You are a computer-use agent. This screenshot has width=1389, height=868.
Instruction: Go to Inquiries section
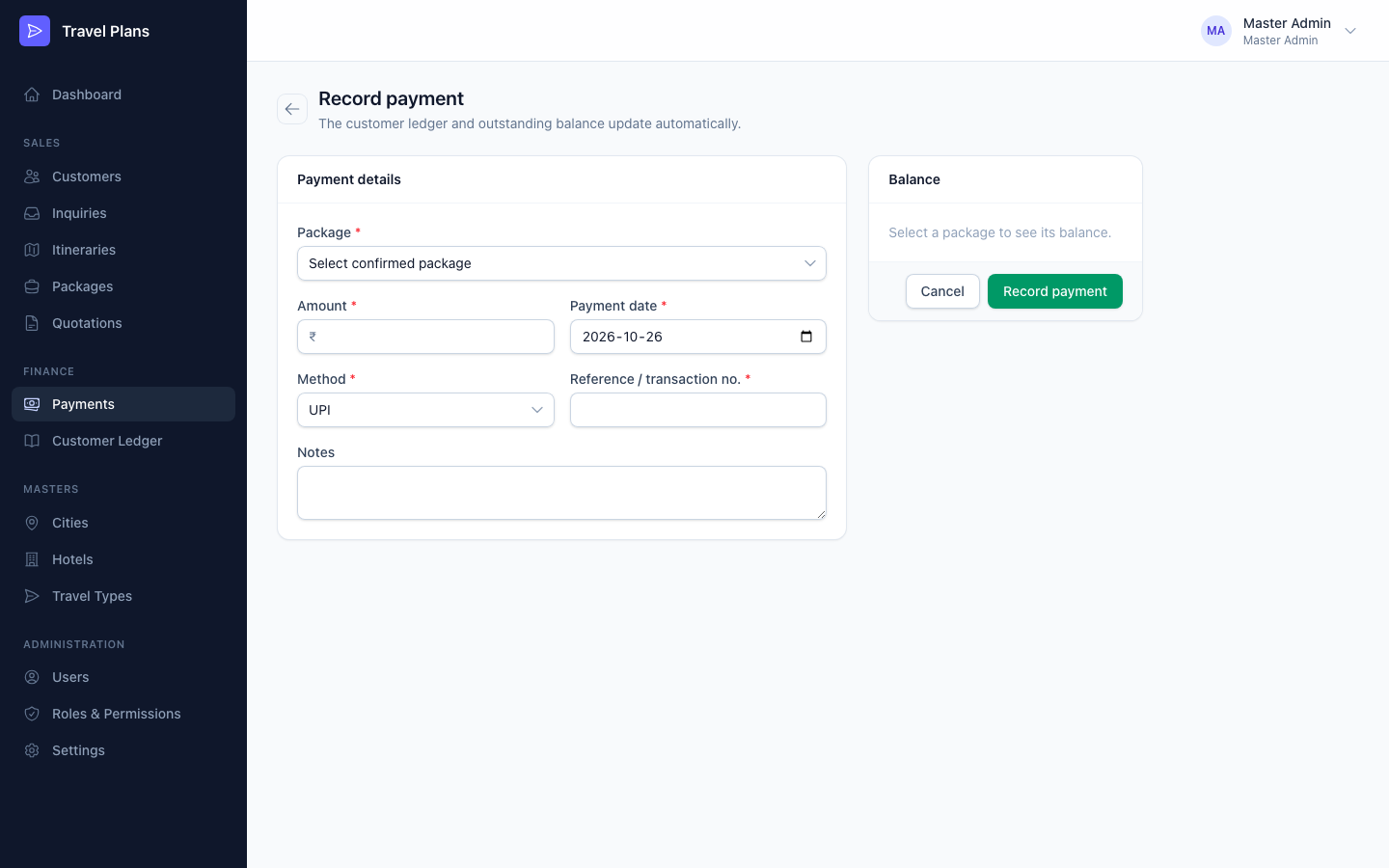pos(123,213)
